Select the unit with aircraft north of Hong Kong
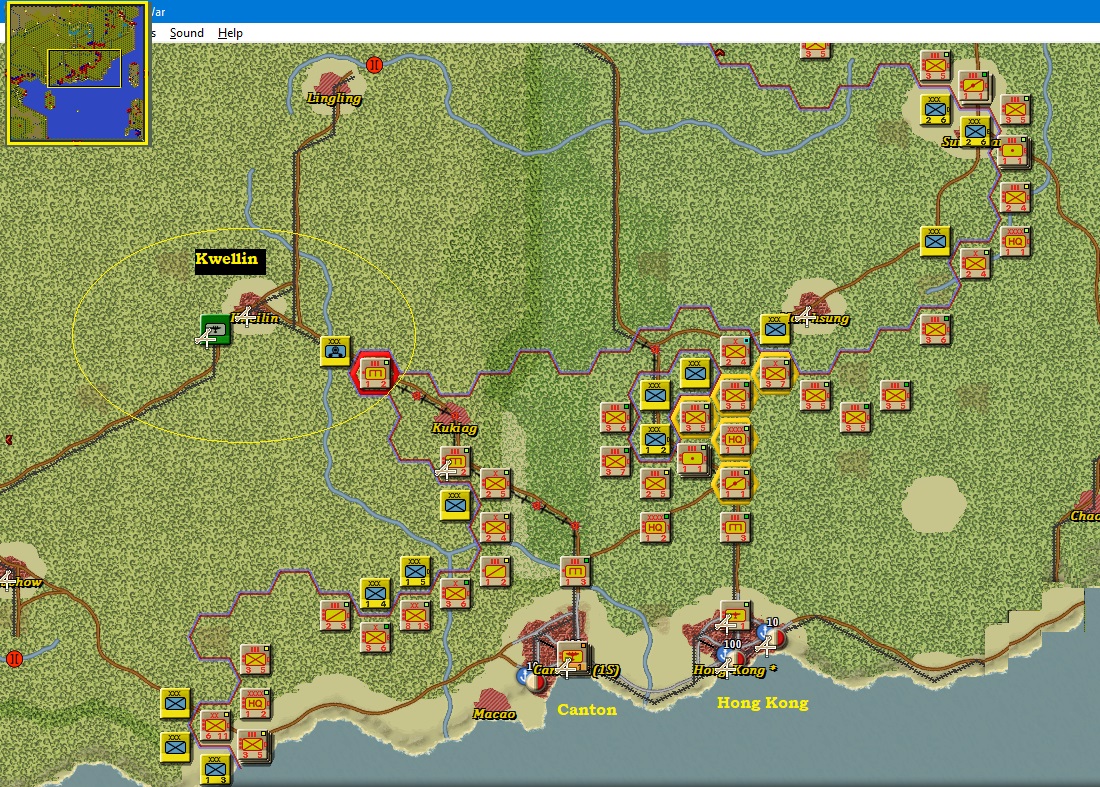 tap(735, 615)
